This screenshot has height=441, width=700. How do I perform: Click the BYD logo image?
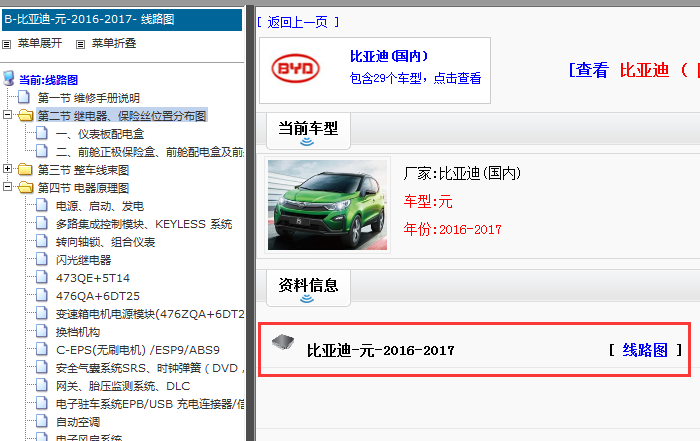[x=296, y=68]
